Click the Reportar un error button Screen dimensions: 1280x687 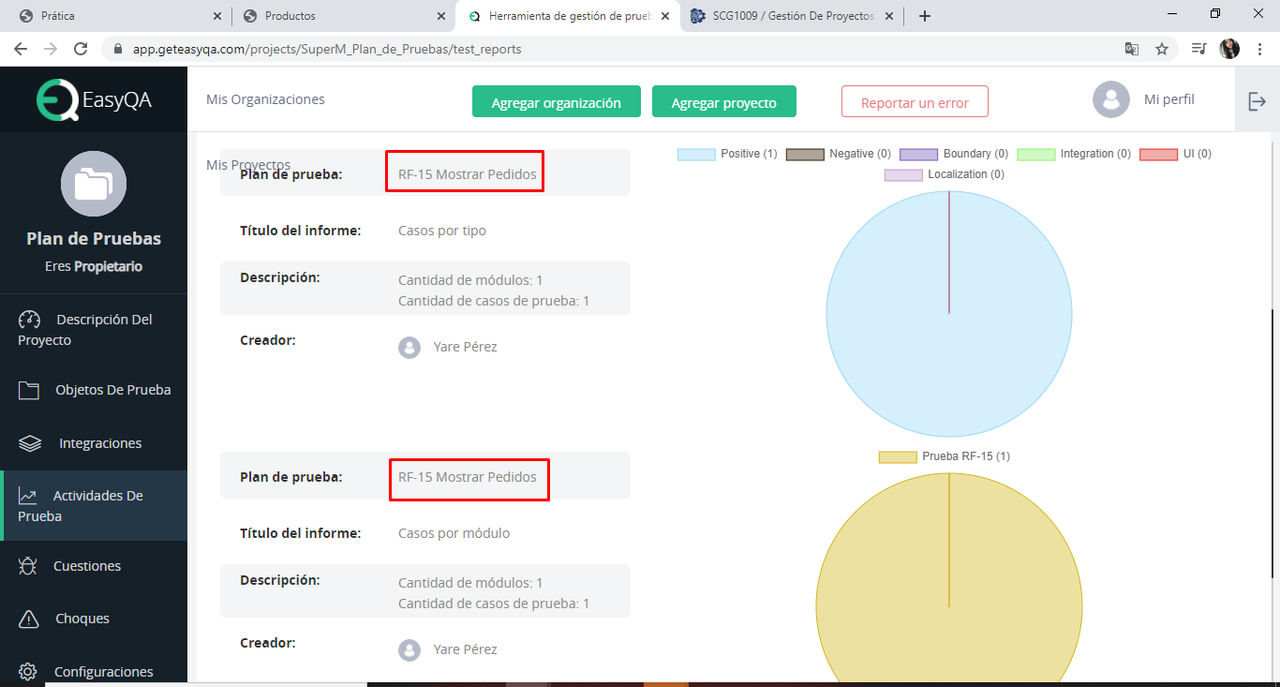(914, 102)
